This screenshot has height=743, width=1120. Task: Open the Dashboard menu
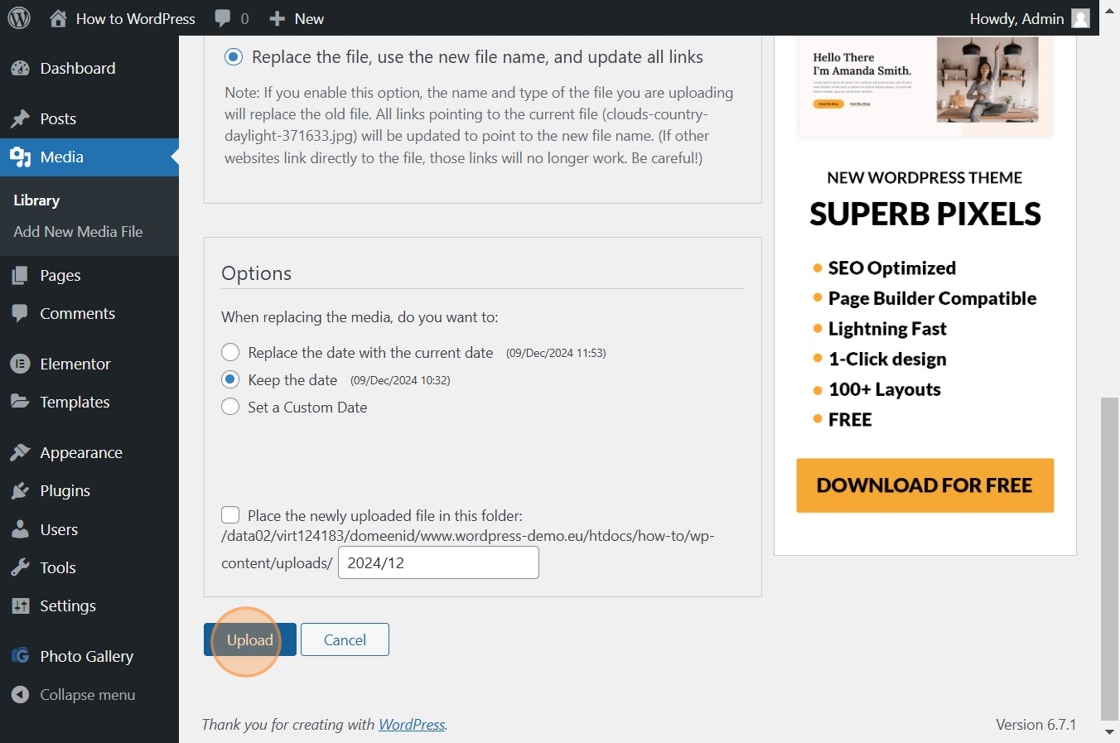pyautogui.click(x=77, y=68)
